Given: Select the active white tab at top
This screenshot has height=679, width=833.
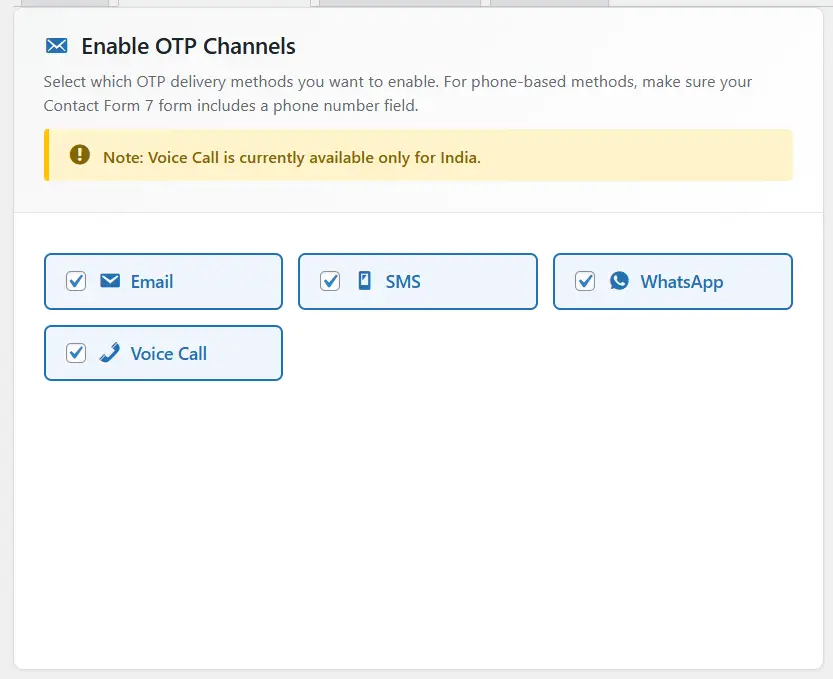Looking at the screenshot, I should (x=214, y=3).
